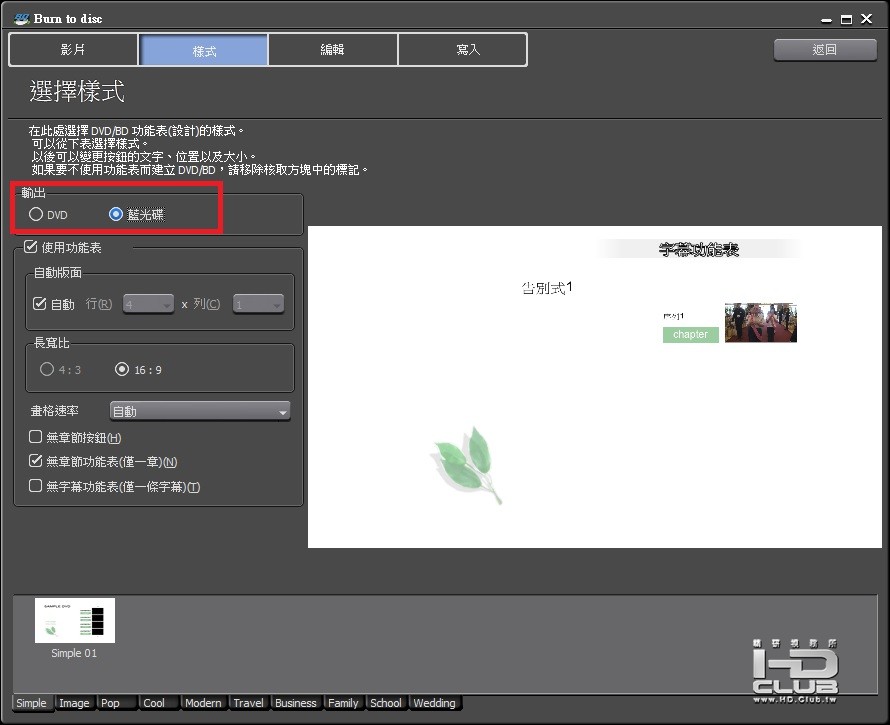The width and height of the screenshot is (890, 725).
Task: Open the 影片 tab
Action: (x=73, y=50)
